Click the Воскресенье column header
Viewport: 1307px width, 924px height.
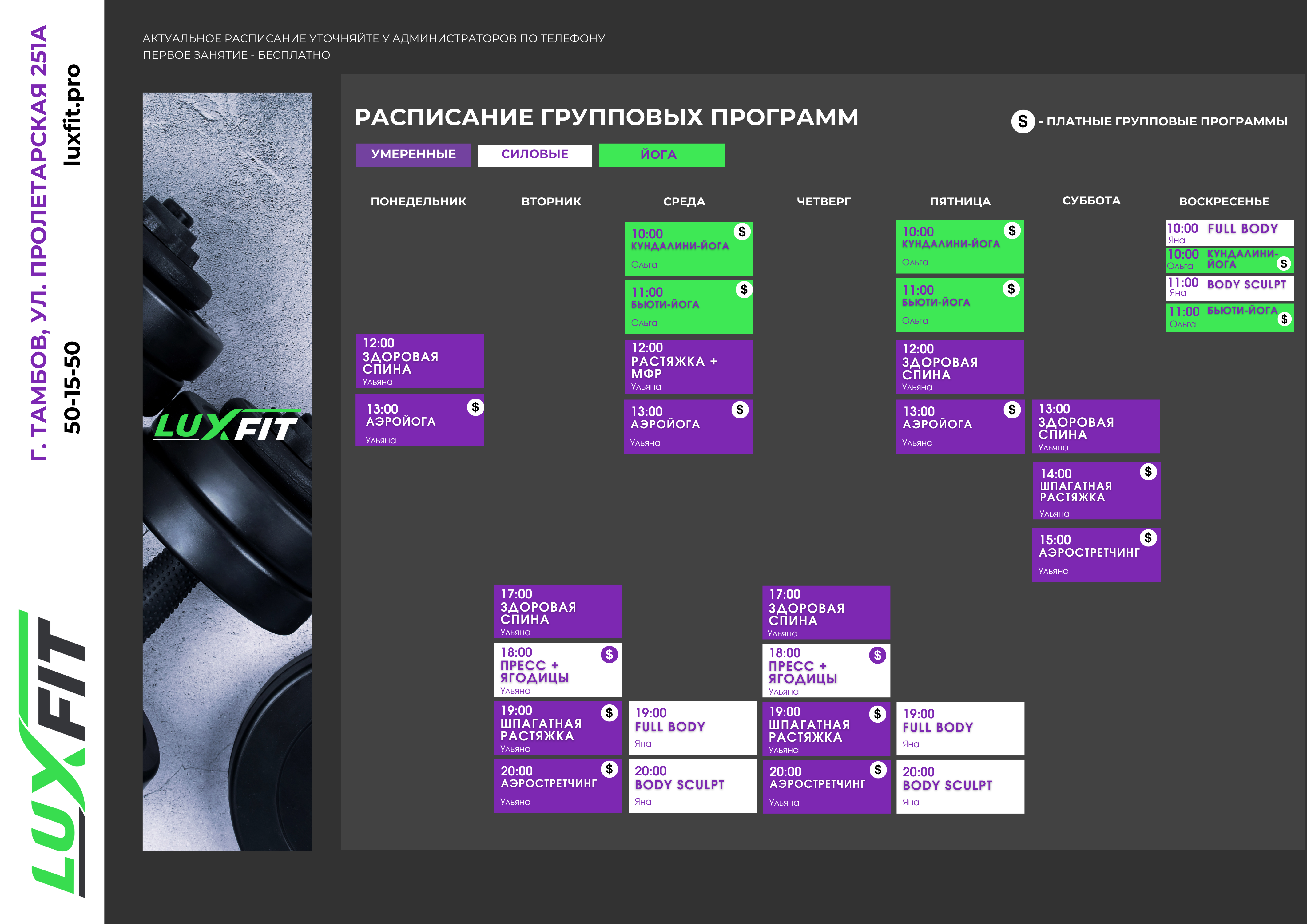[1224, 201]
